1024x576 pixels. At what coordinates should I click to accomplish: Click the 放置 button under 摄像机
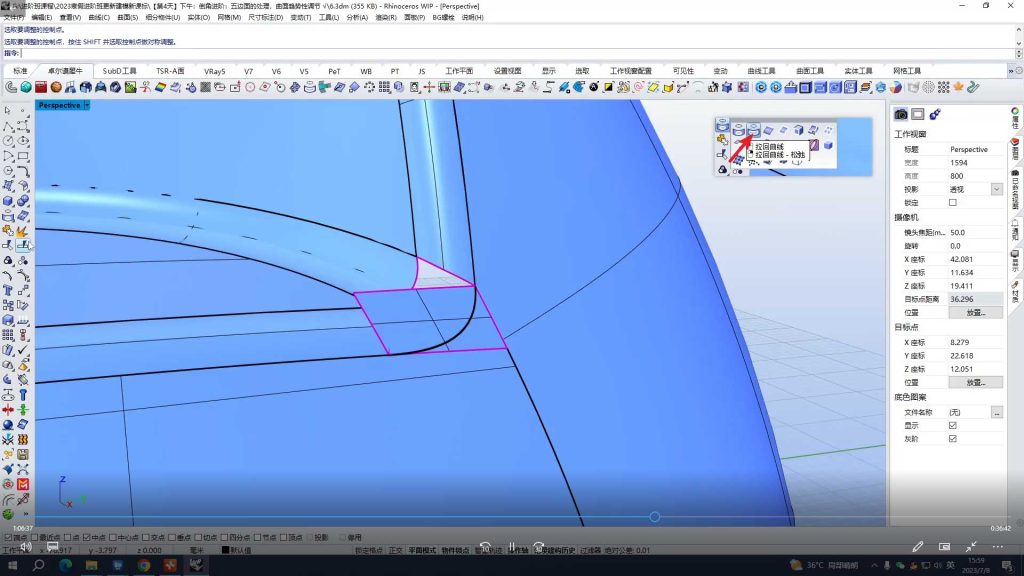[x=975, y=313]
